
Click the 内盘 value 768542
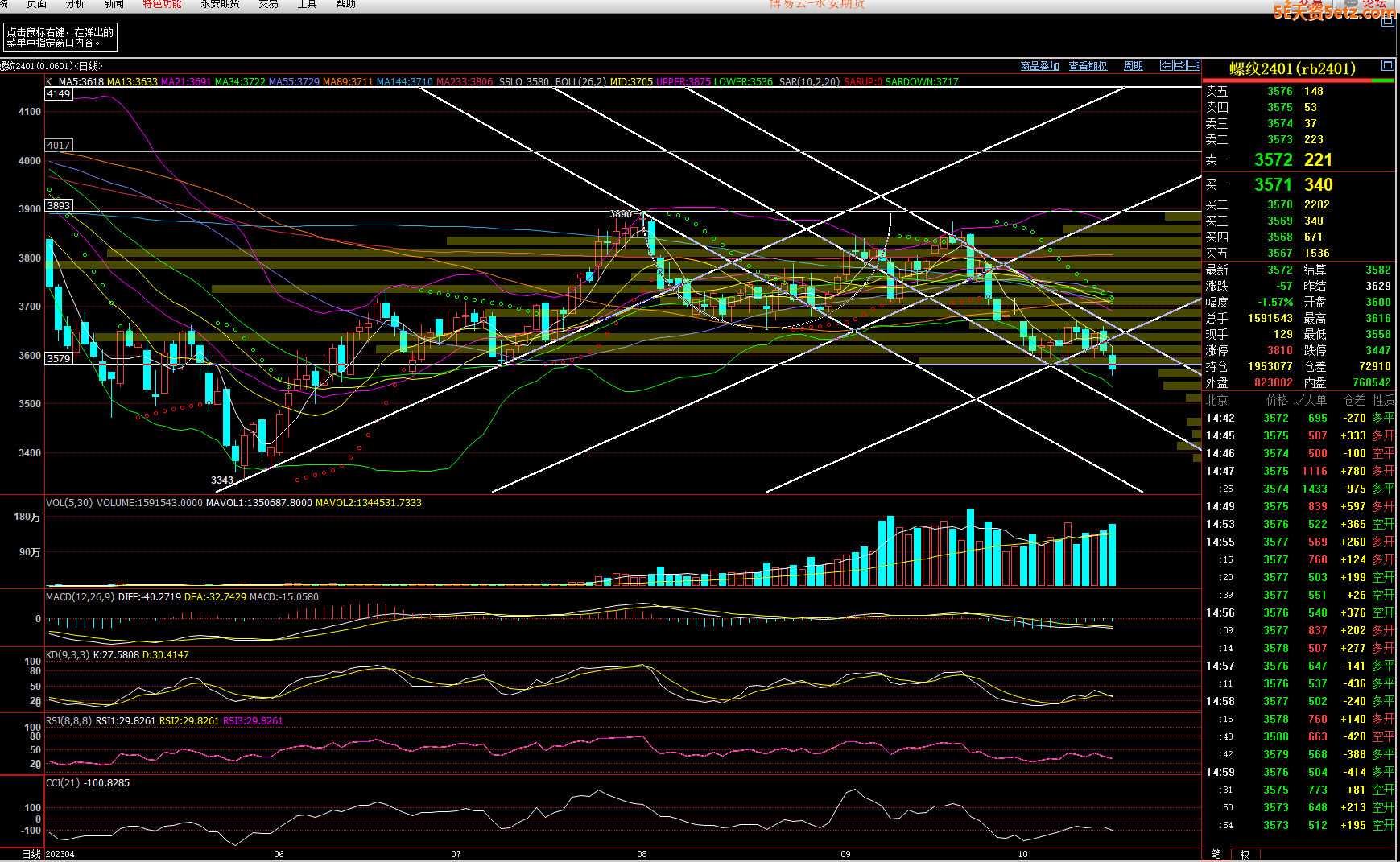pyautogui.click(x=1371, y=382)
